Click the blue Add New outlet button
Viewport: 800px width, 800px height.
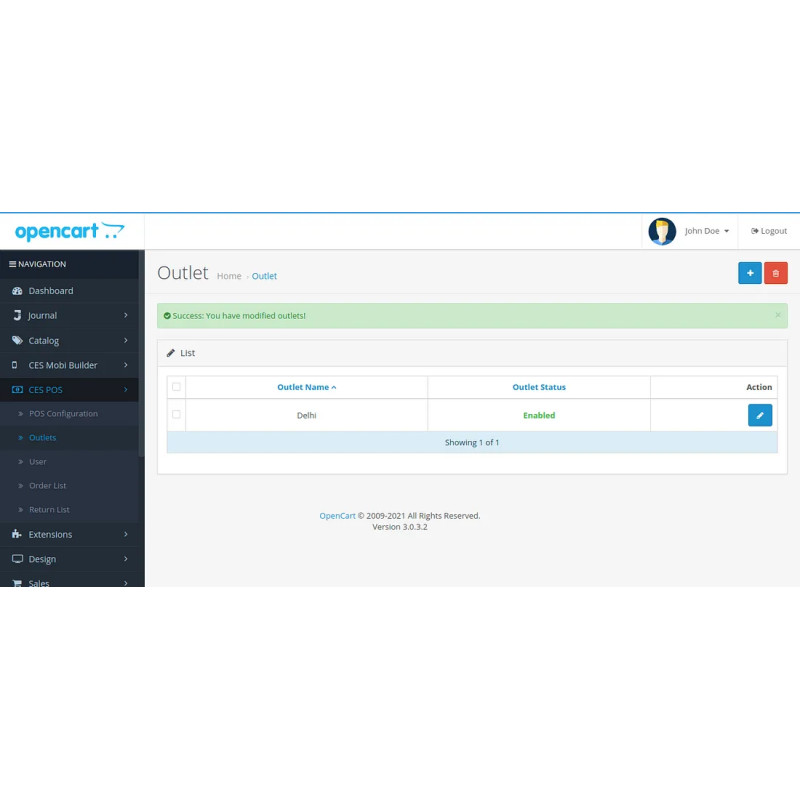[x=750, y=272]
